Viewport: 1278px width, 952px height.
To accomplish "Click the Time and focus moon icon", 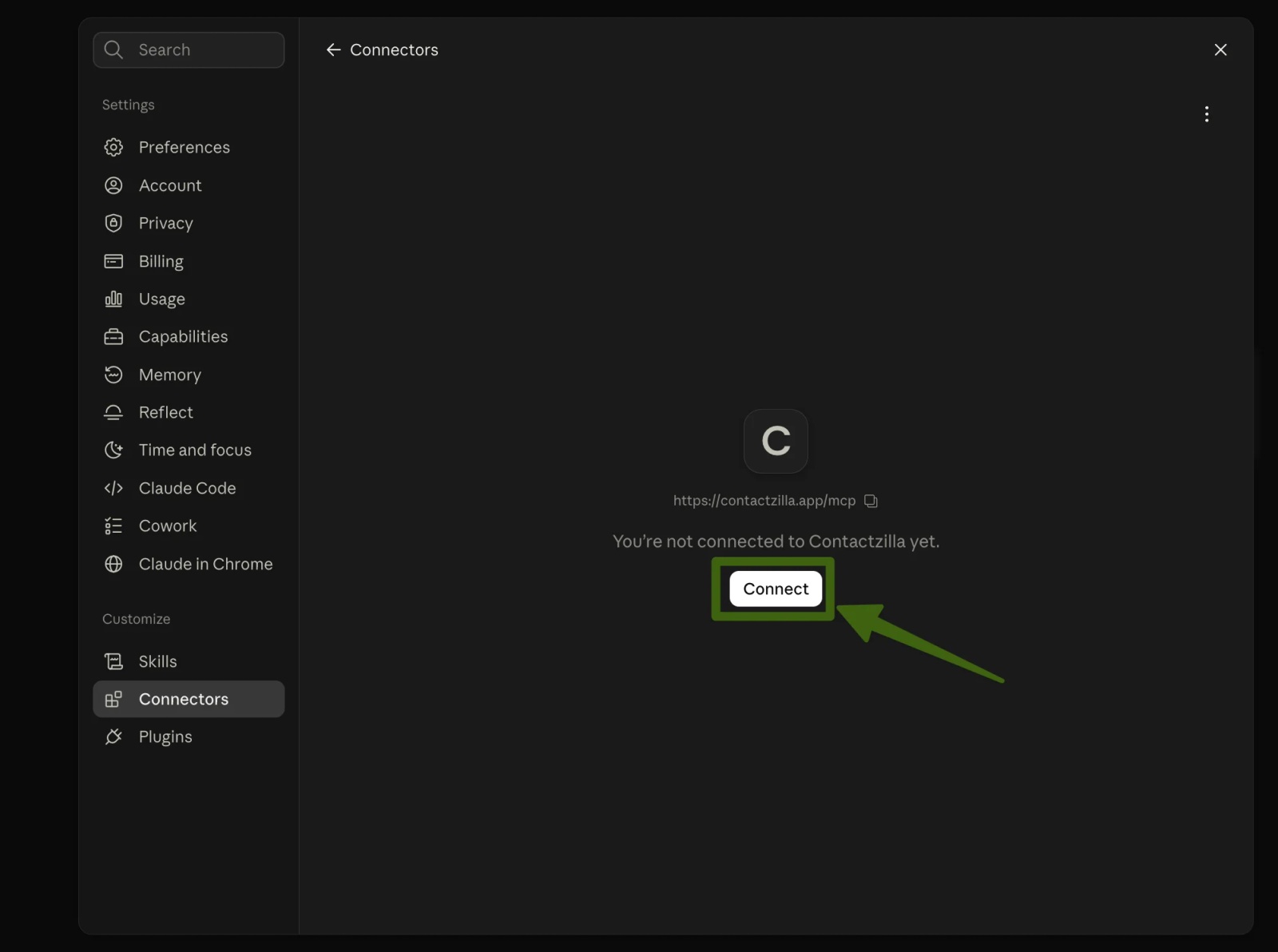I will [113, 450].
